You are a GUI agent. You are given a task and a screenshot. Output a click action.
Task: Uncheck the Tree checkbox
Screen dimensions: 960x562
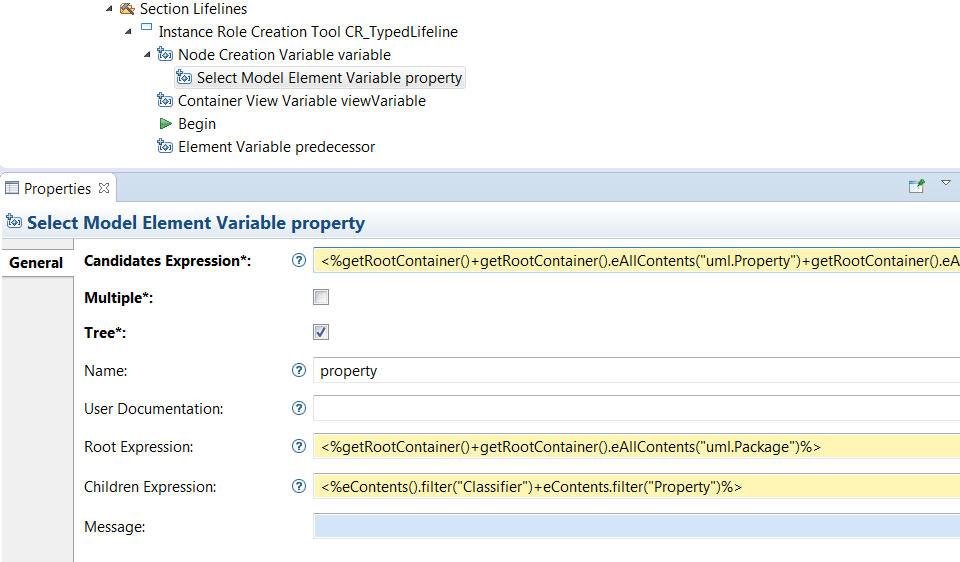[x=321, y=332]
